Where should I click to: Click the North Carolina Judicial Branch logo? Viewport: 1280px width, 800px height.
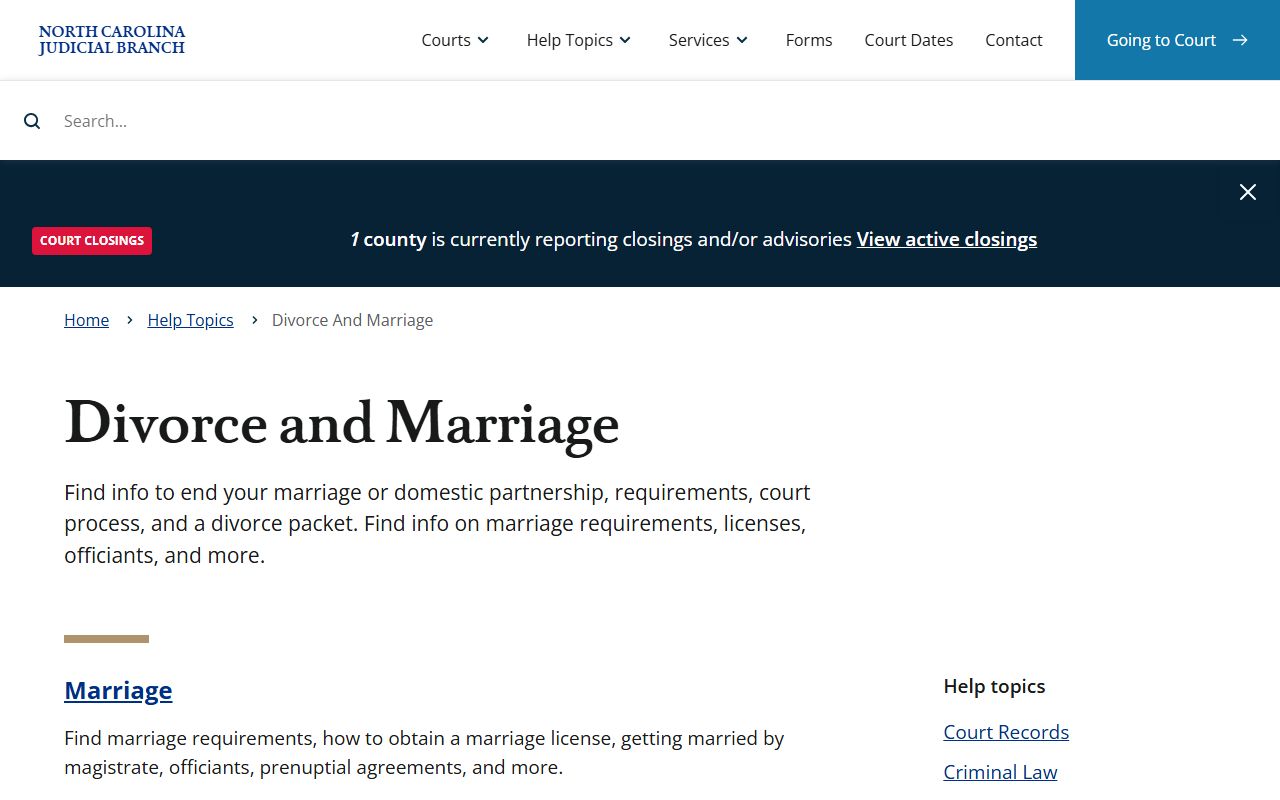pos(112,40)
